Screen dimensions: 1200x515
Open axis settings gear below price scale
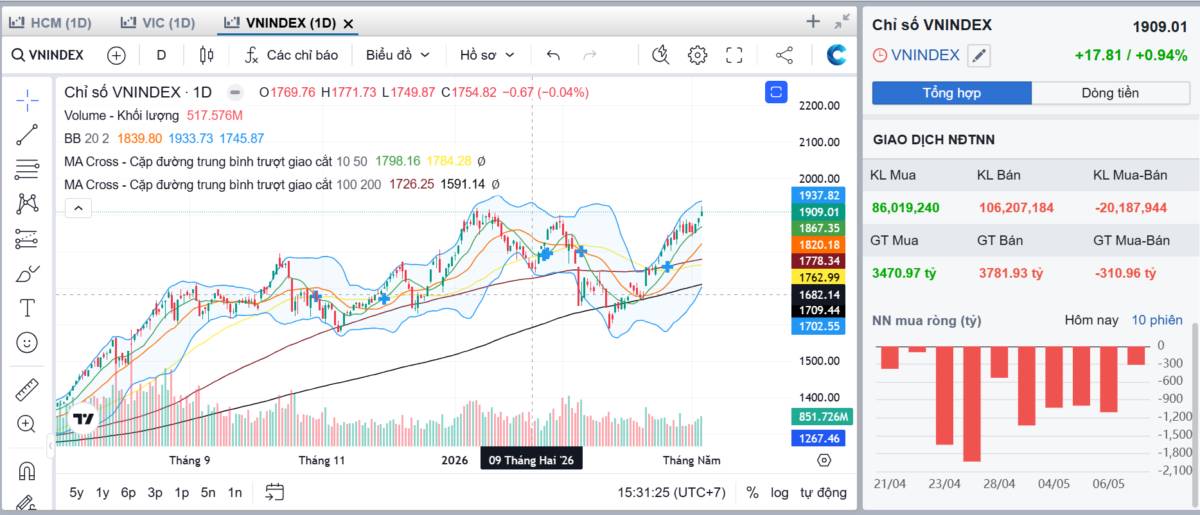824,460
